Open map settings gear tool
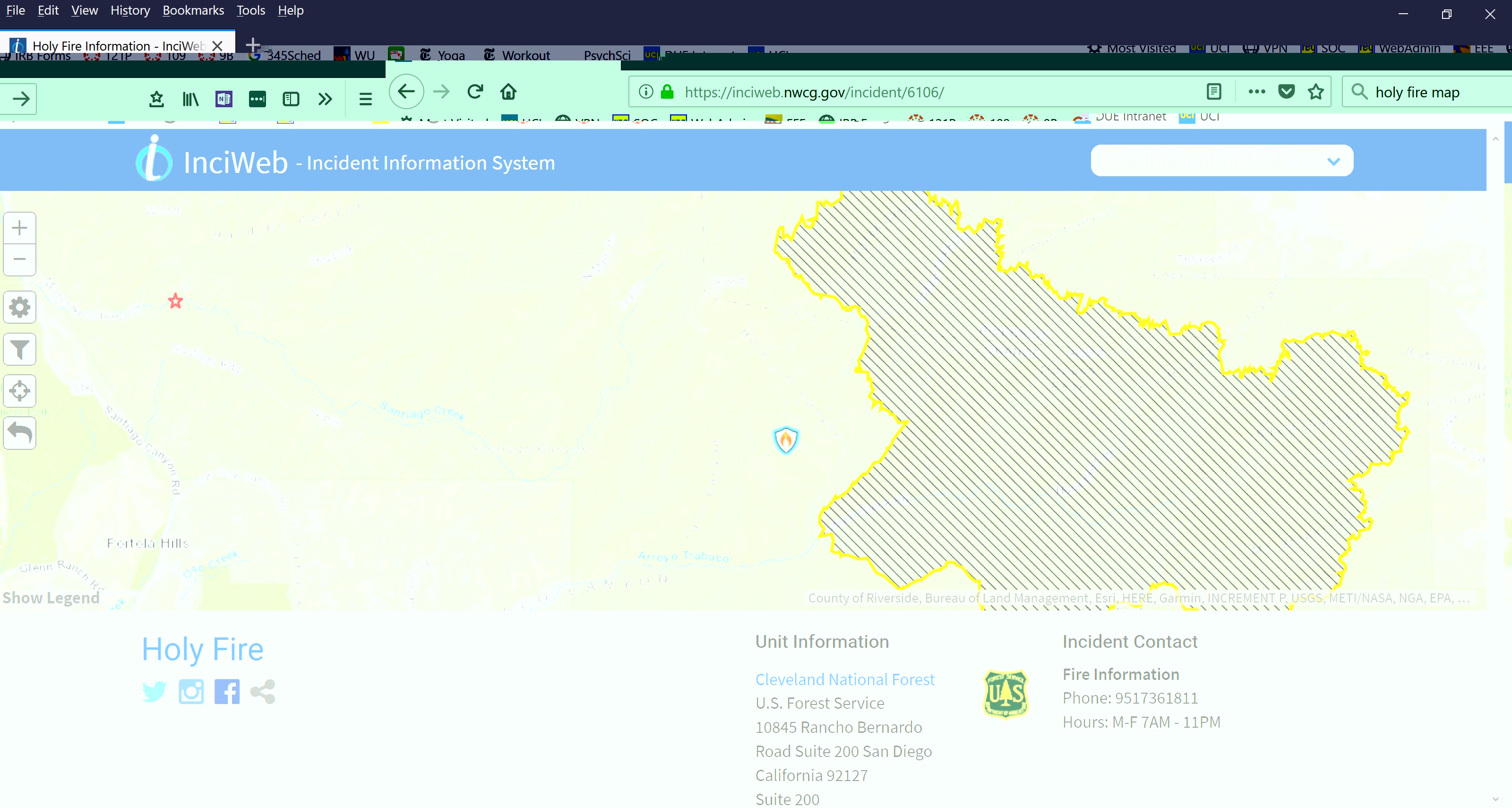1512x808 pixels. (x=19, y=307)
